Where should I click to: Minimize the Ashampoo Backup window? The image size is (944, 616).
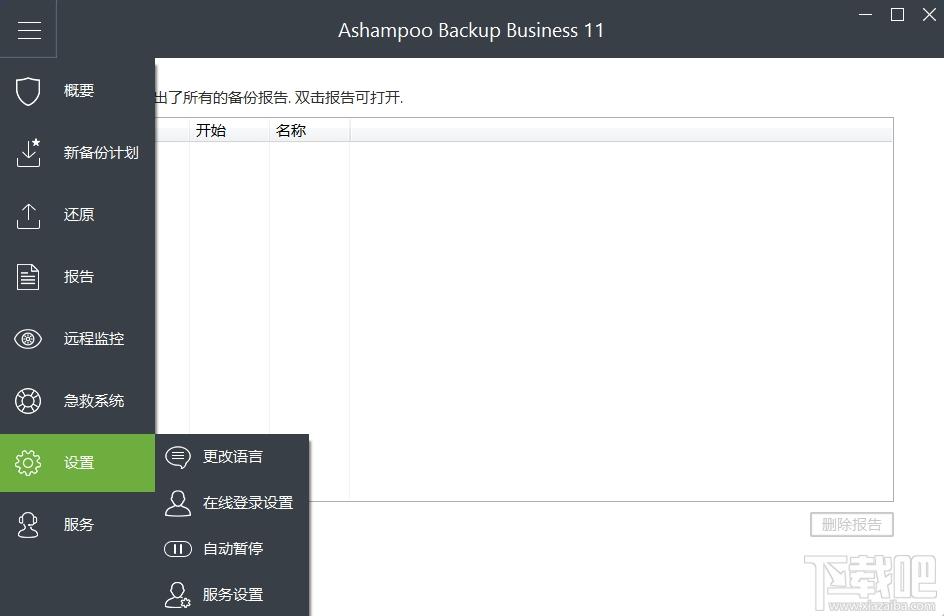tap(865, 14)
